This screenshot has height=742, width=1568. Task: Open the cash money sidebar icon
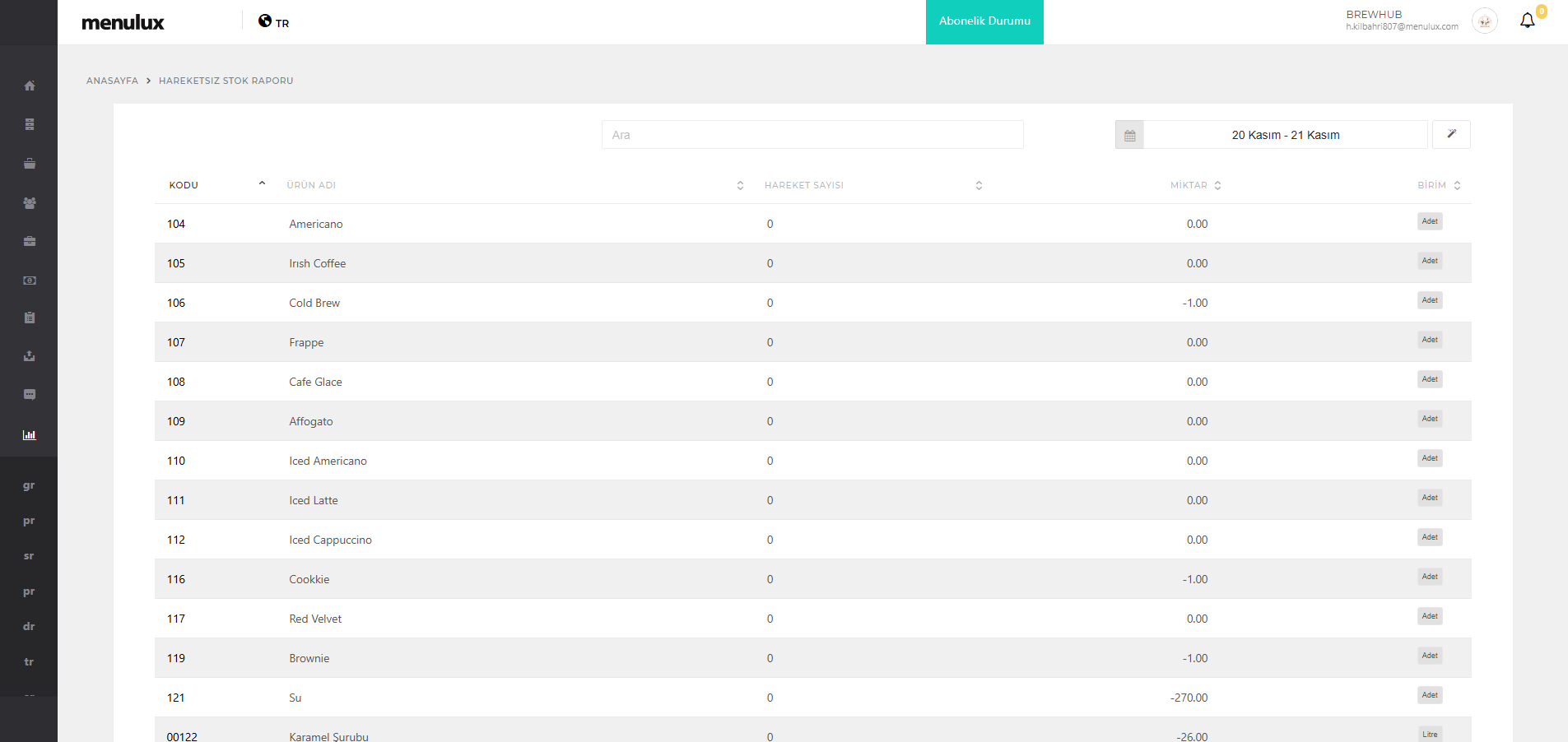tap(30, 281)
